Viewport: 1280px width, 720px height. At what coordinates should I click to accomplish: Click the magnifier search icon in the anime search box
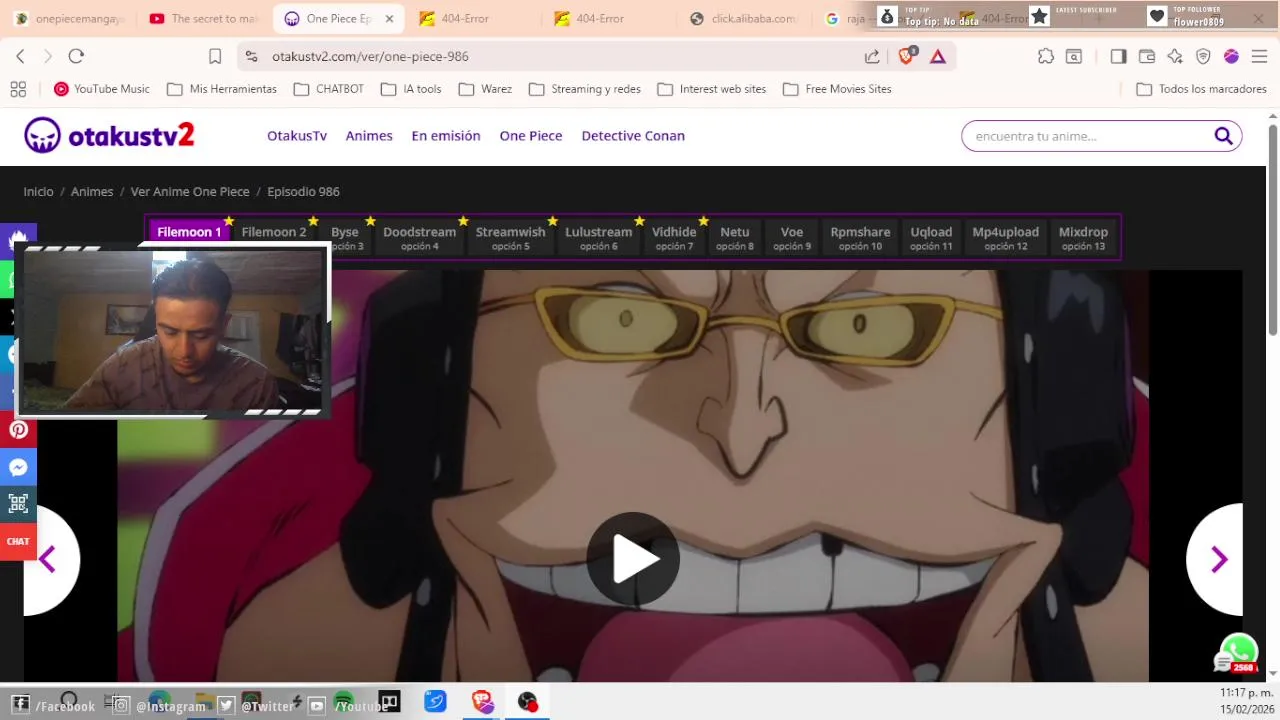(1223, 136)
